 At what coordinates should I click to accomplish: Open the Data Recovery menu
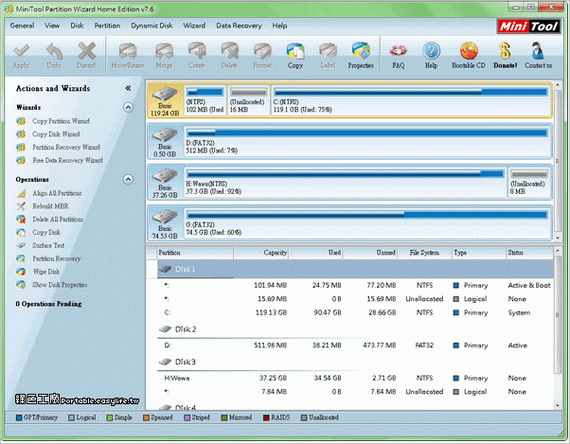[239, 25]
